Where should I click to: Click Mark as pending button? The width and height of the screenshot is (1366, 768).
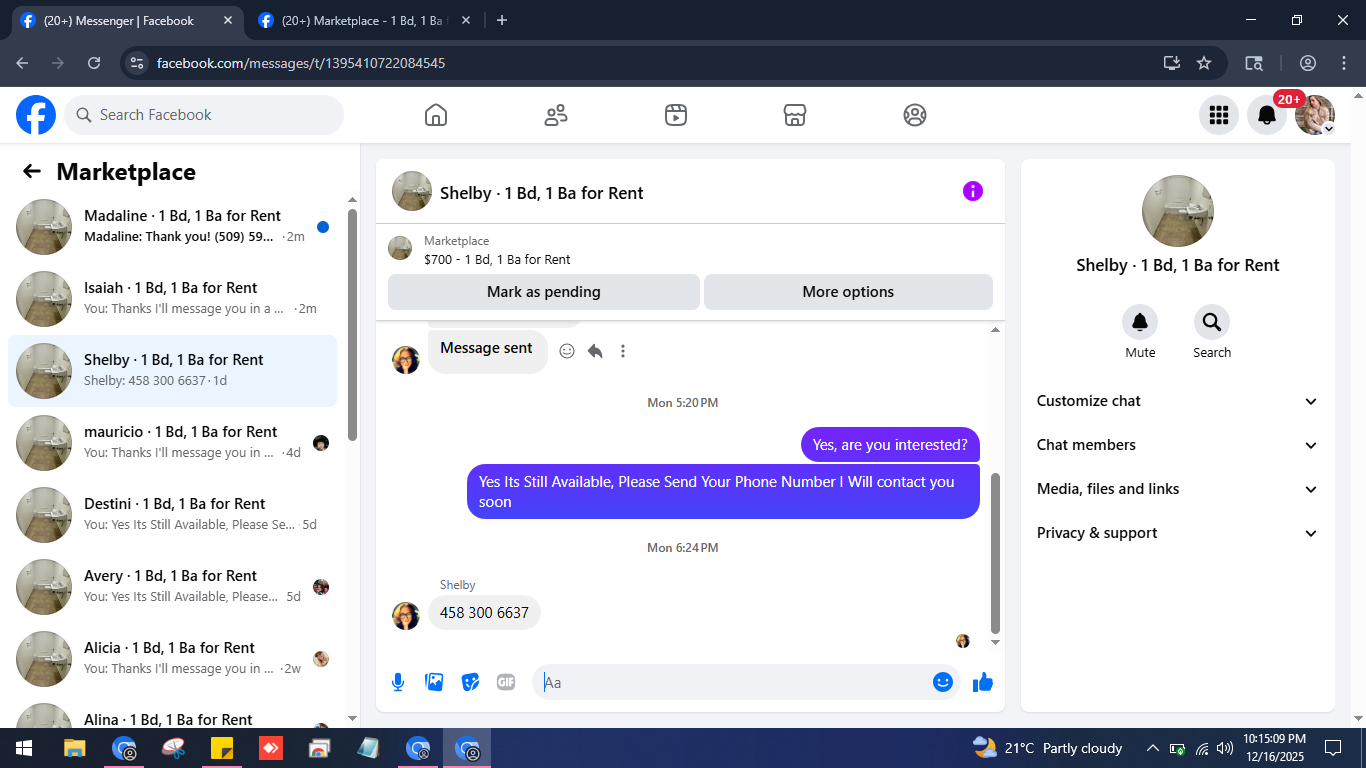click(x=544, y=292)
